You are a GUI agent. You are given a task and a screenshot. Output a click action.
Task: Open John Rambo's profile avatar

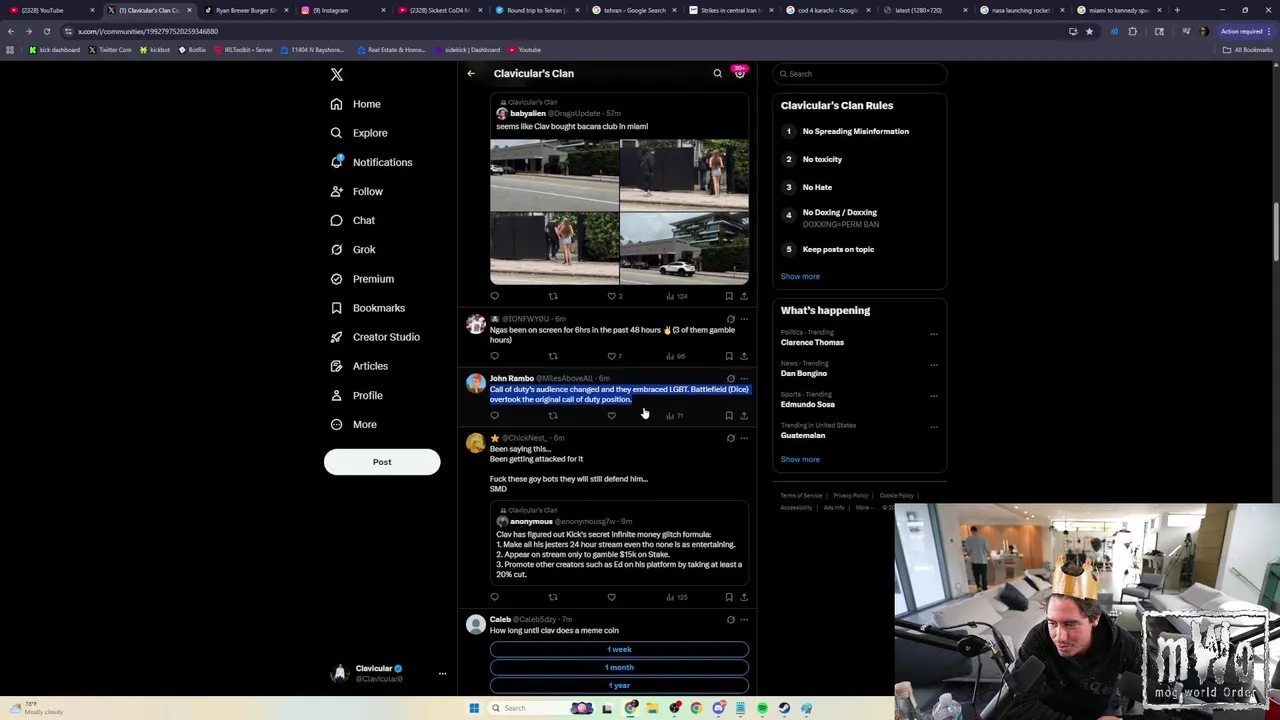tap(476, 384)
